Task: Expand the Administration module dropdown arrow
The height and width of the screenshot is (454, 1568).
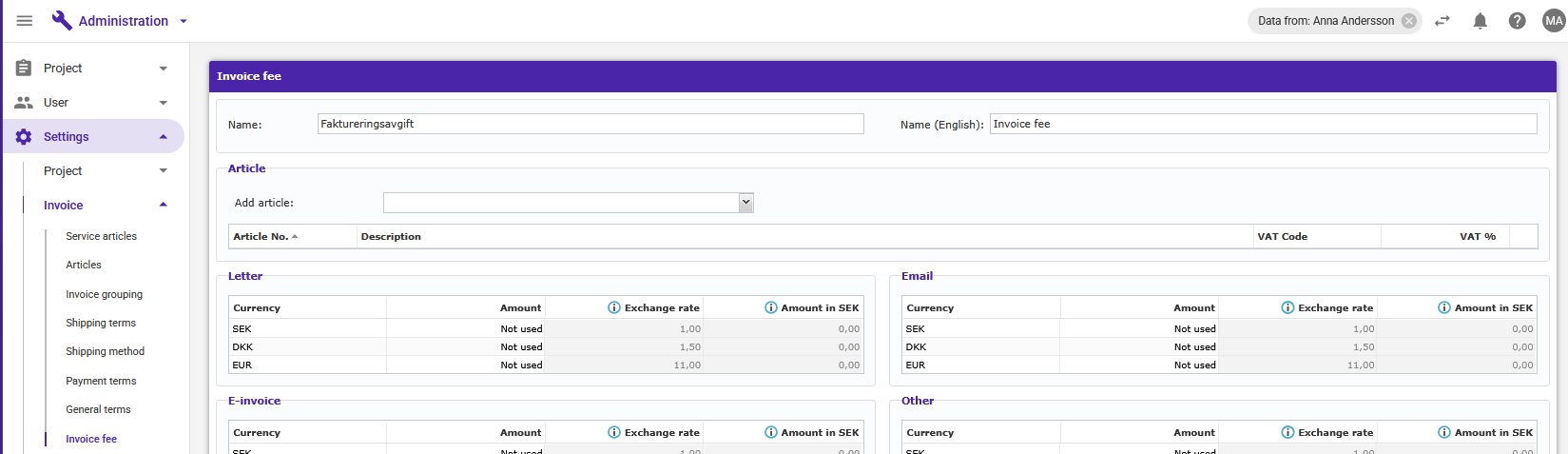Action: click(x=184, y=21)
